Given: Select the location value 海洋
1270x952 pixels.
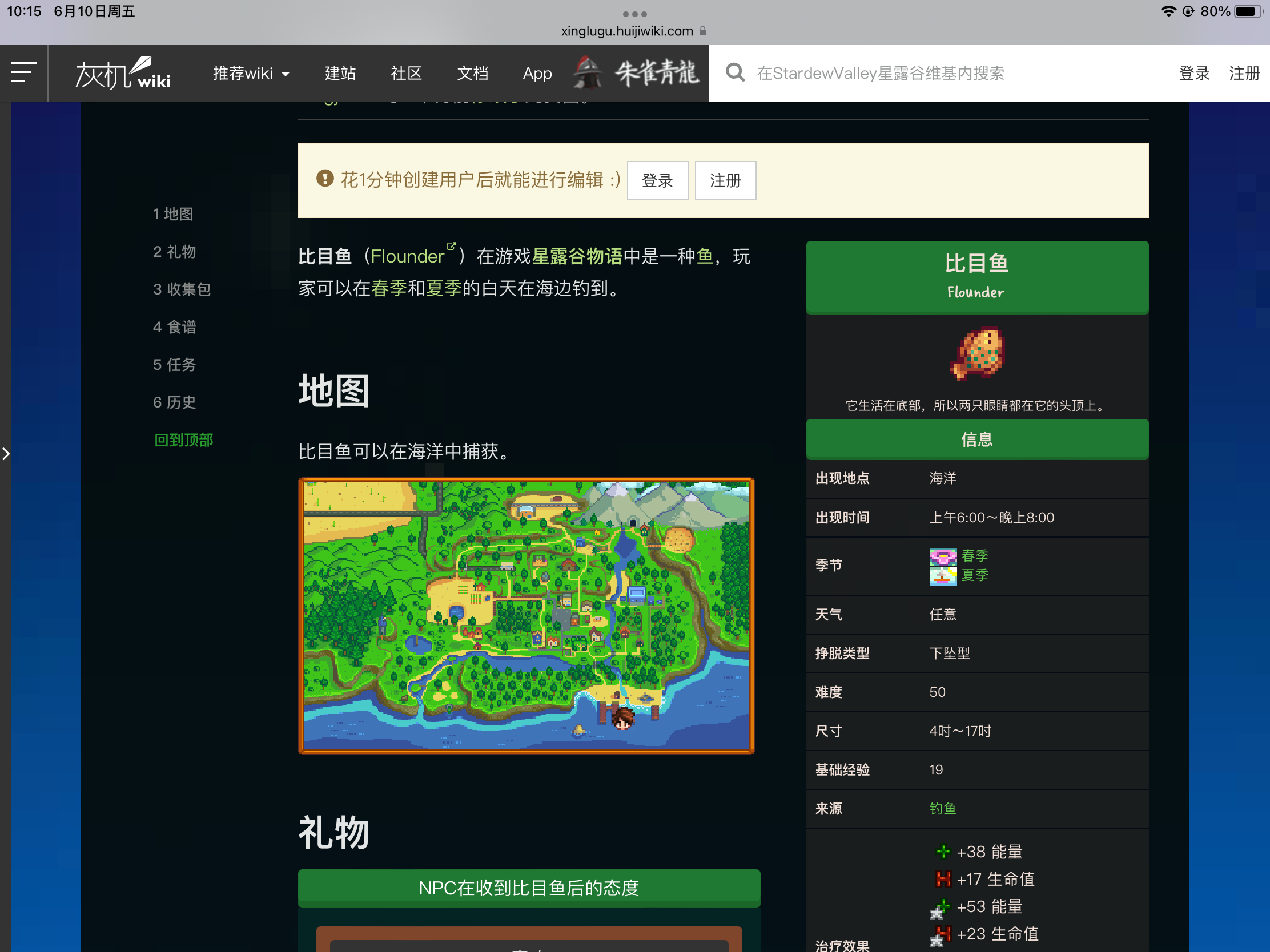Looking at the screenshot, I should pyautogui.click(x=943, y=478).
